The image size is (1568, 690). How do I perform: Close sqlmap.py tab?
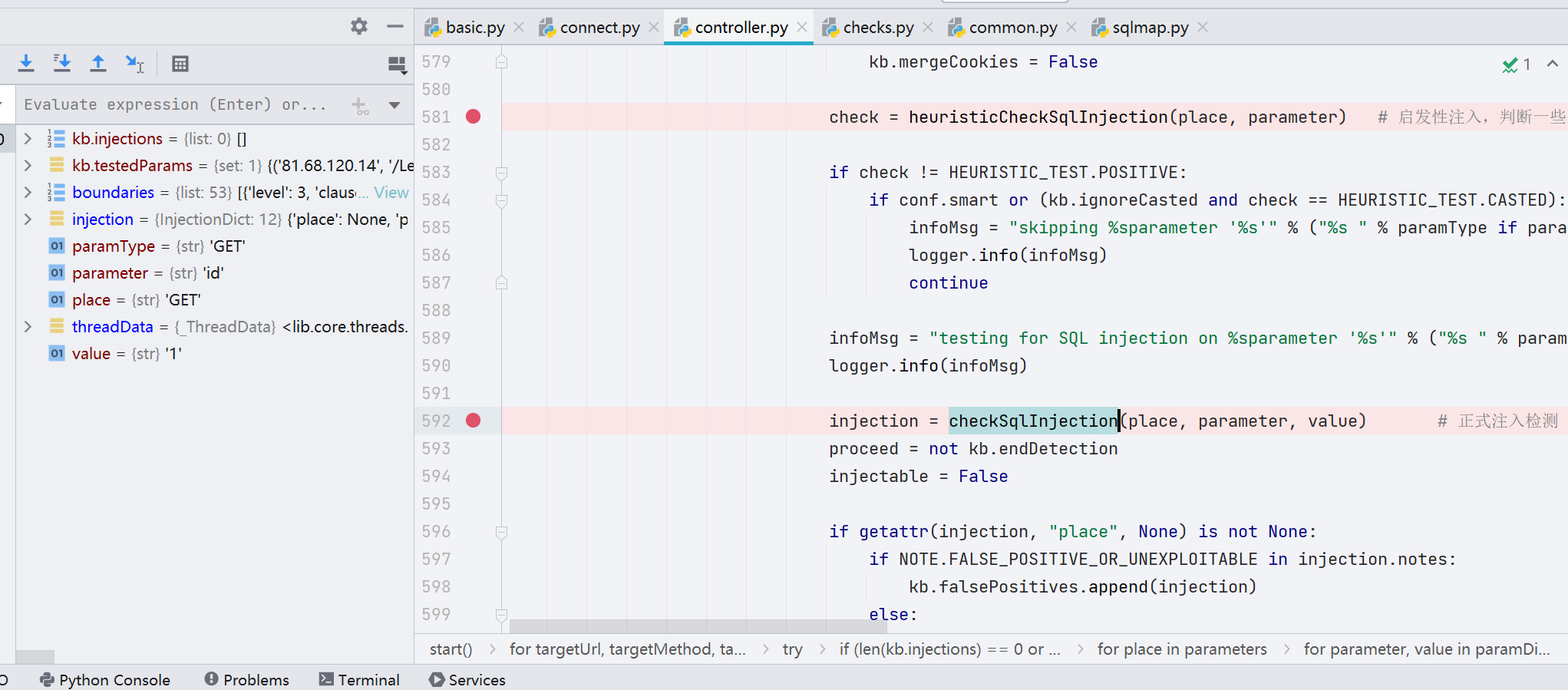(1203, 28)
